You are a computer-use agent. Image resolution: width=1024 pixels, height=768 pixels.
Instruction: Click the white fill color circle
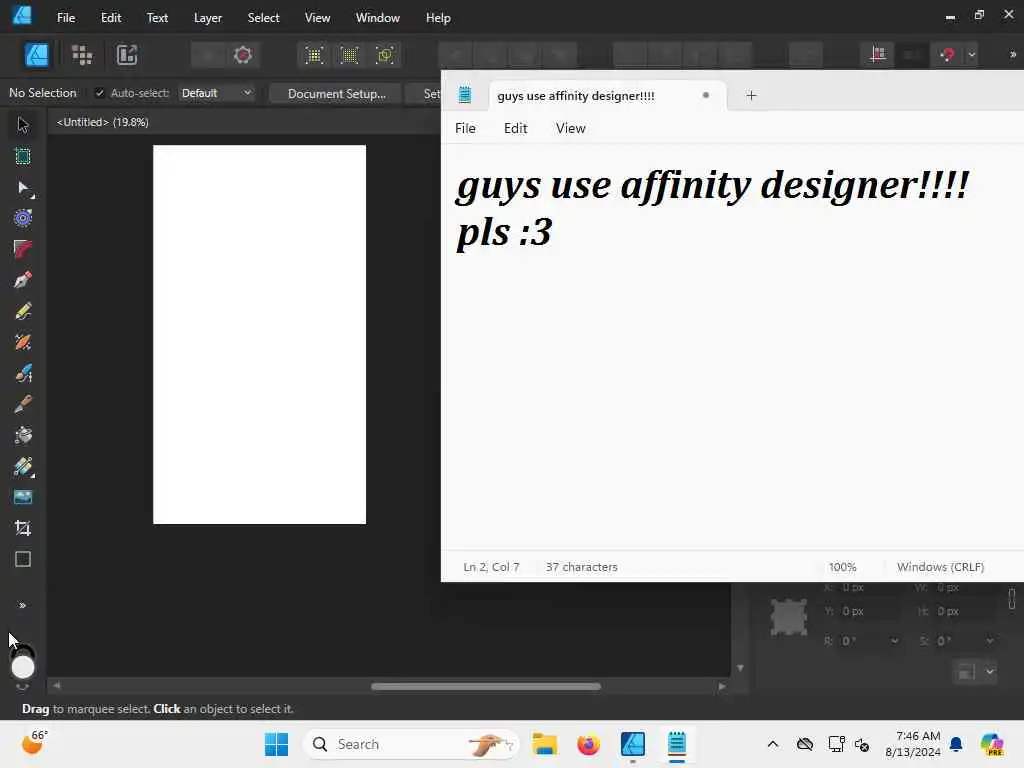(23, 667)
